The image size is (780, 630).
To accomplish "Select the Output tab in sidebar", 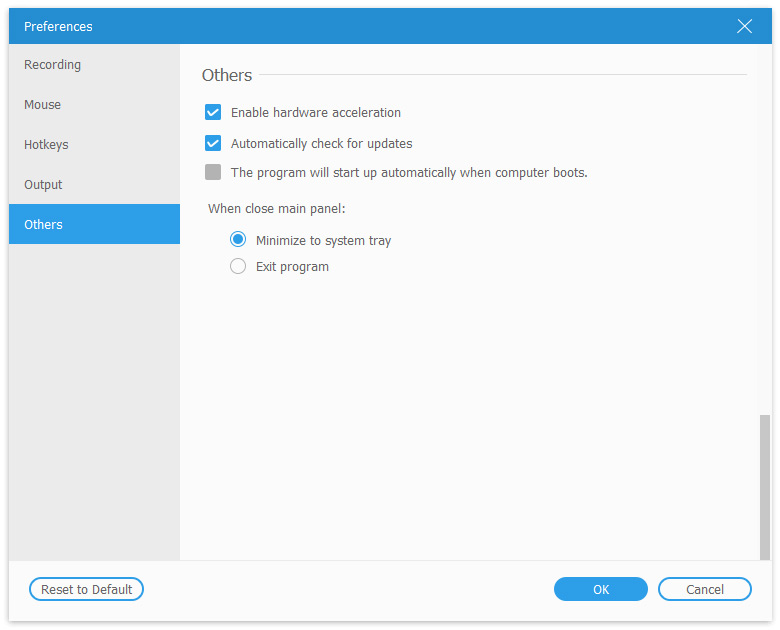I will point(44,185).
